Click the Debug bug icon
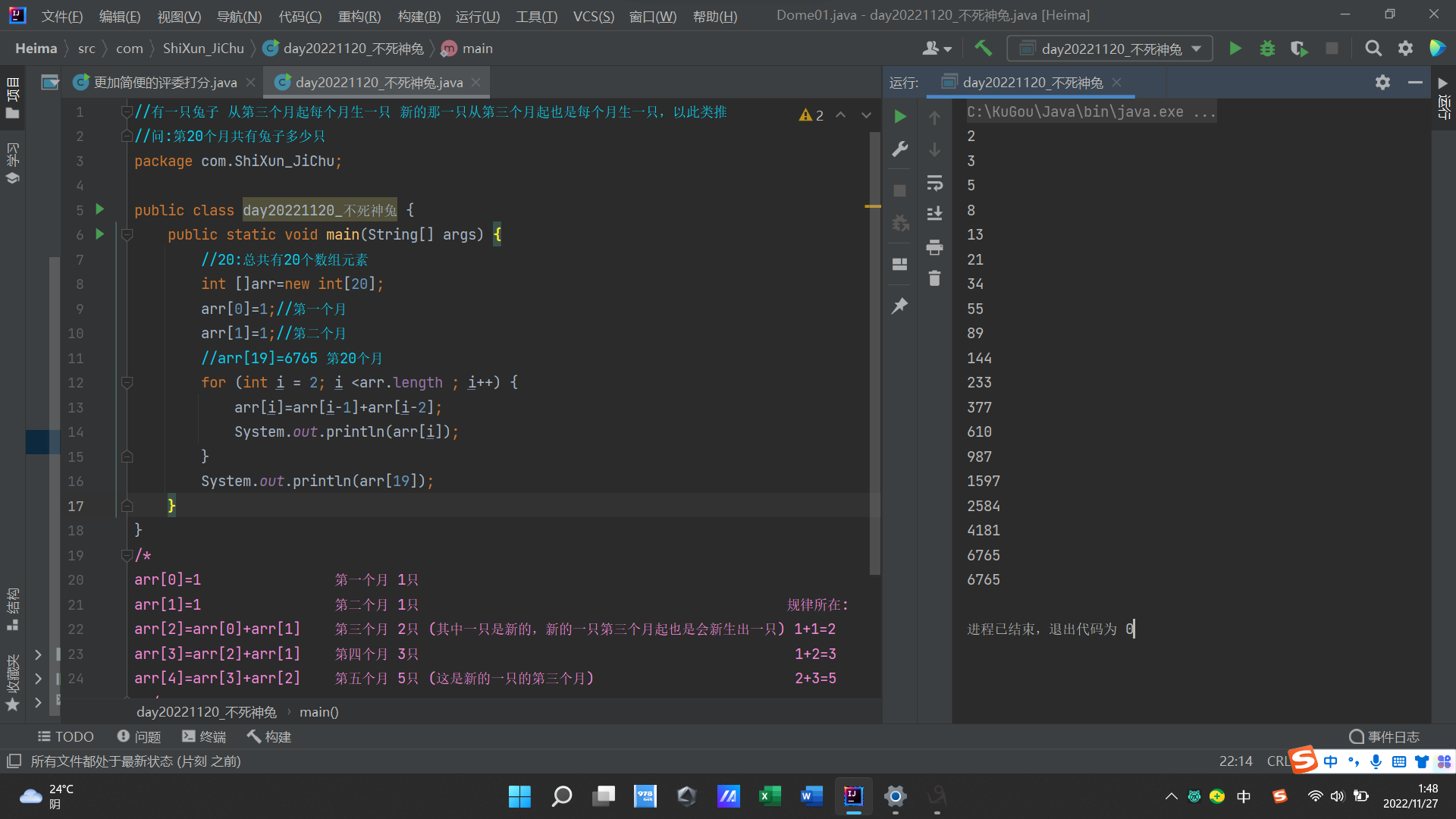Viewport: 1456px width, 819px height. click(1267, 49)
